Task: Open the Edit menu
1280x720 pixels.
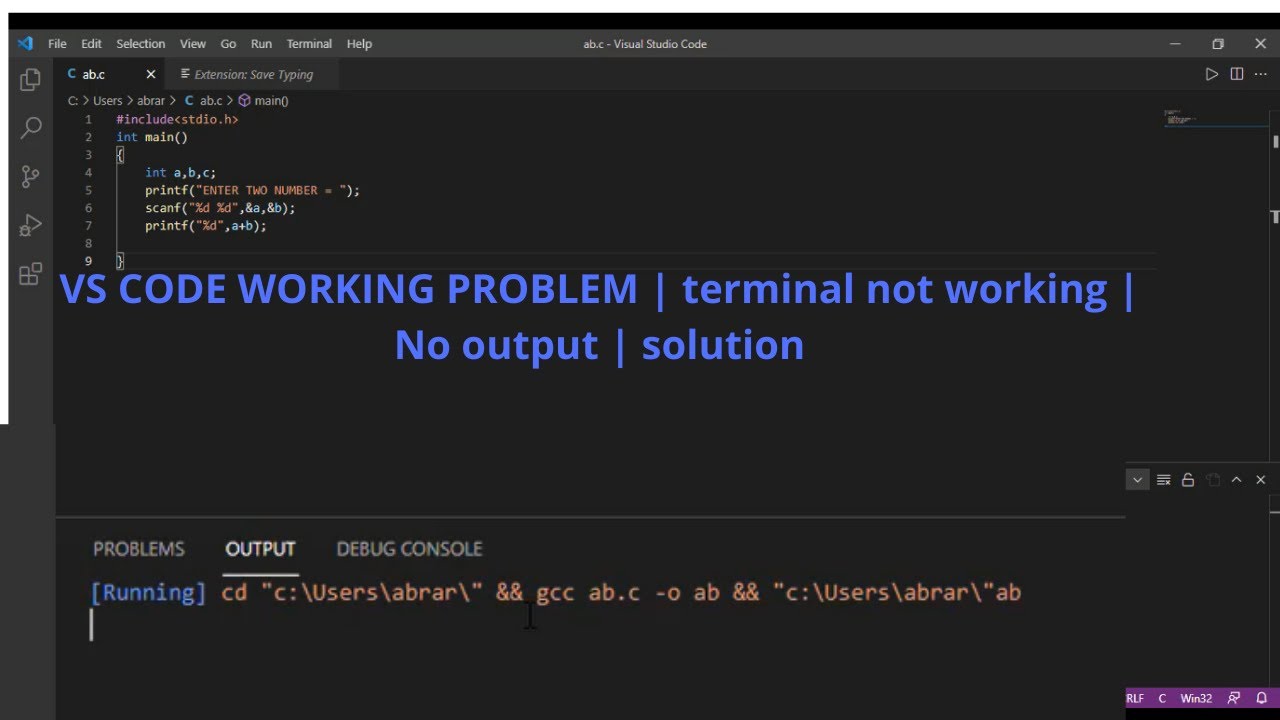Action: [91, 44]
